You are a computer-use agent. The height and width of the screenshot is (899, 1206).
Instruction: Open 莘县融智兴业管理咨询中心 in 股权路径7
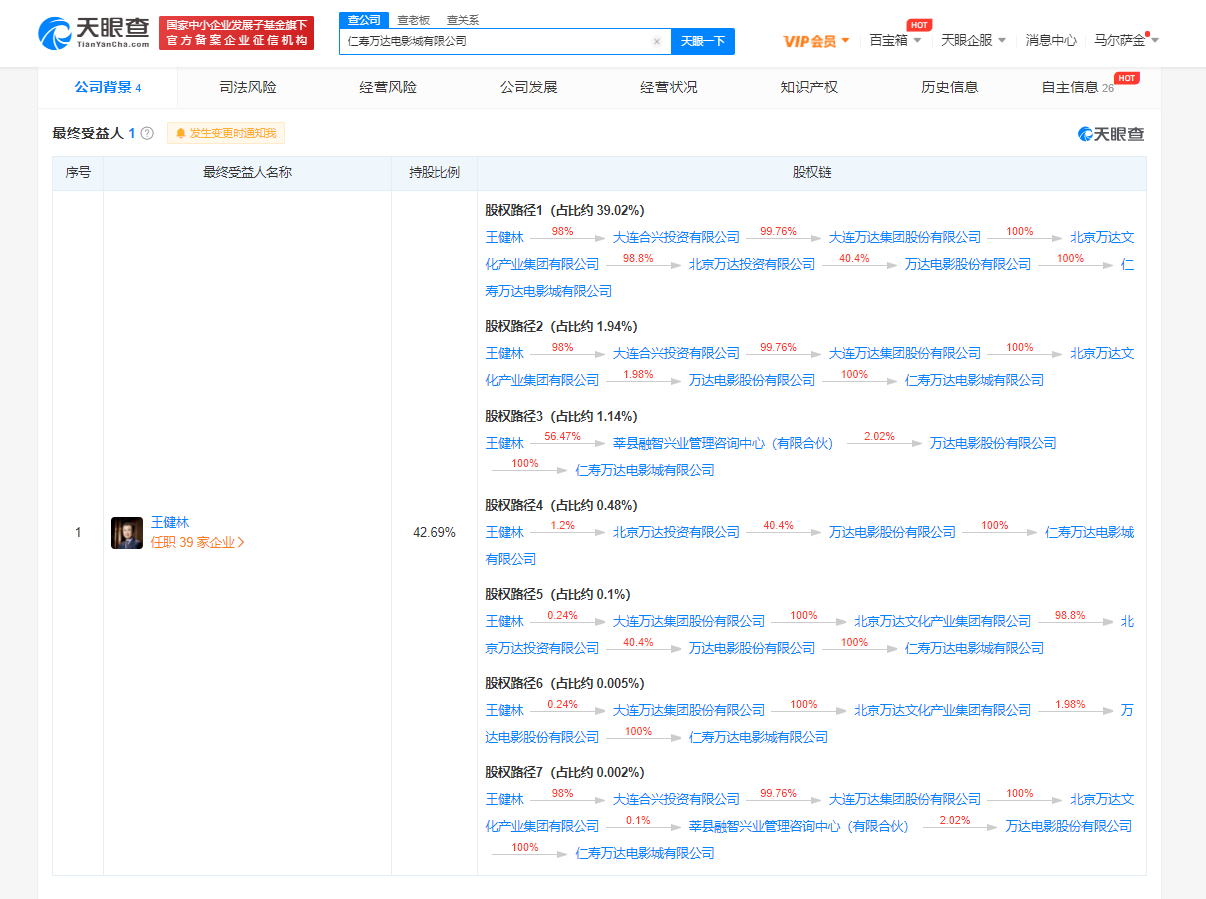800,827
